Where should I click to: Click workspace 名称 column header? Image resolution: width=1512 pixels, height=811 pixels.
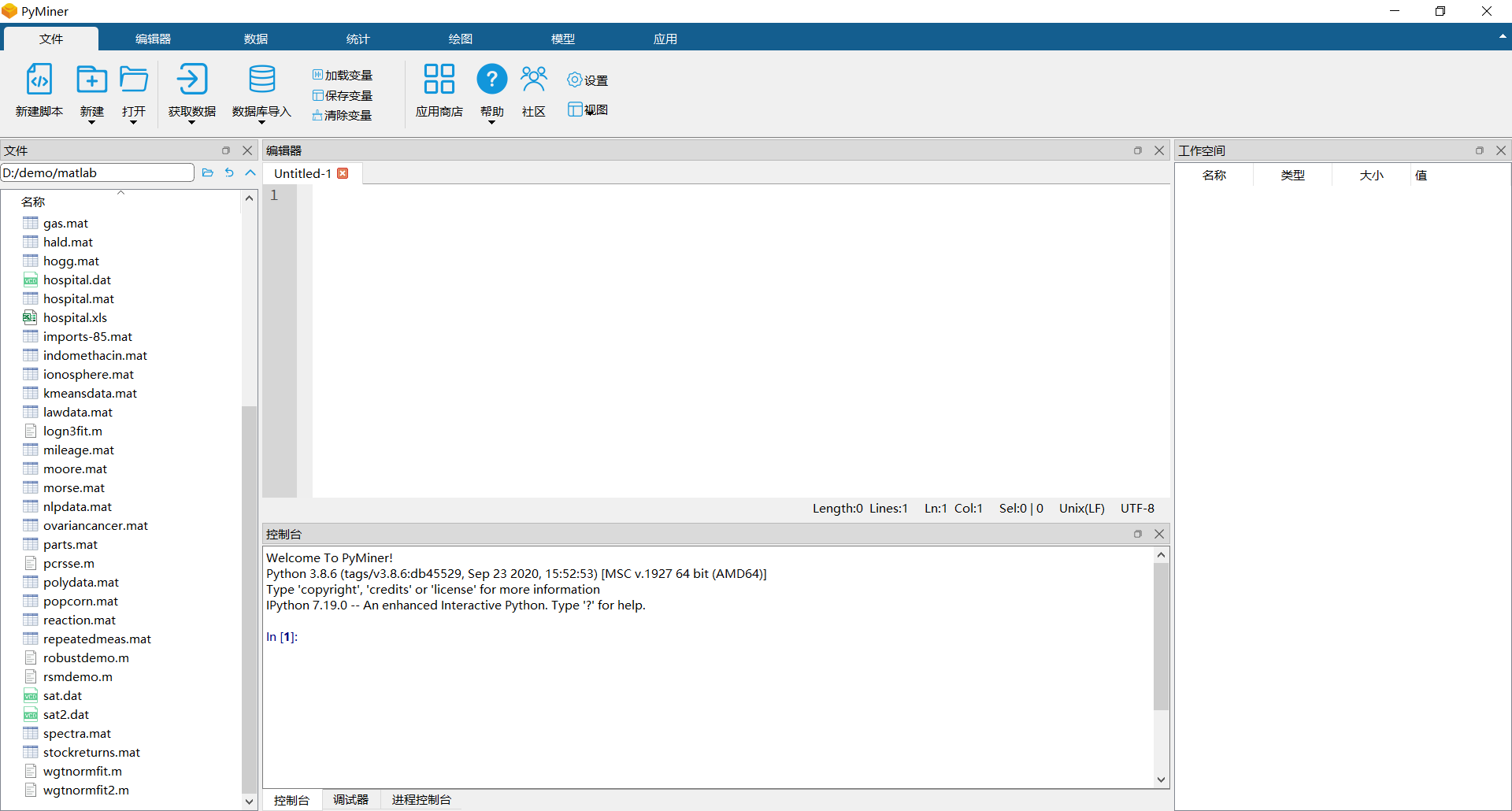pyautogui.click(x=1214, y=176)
